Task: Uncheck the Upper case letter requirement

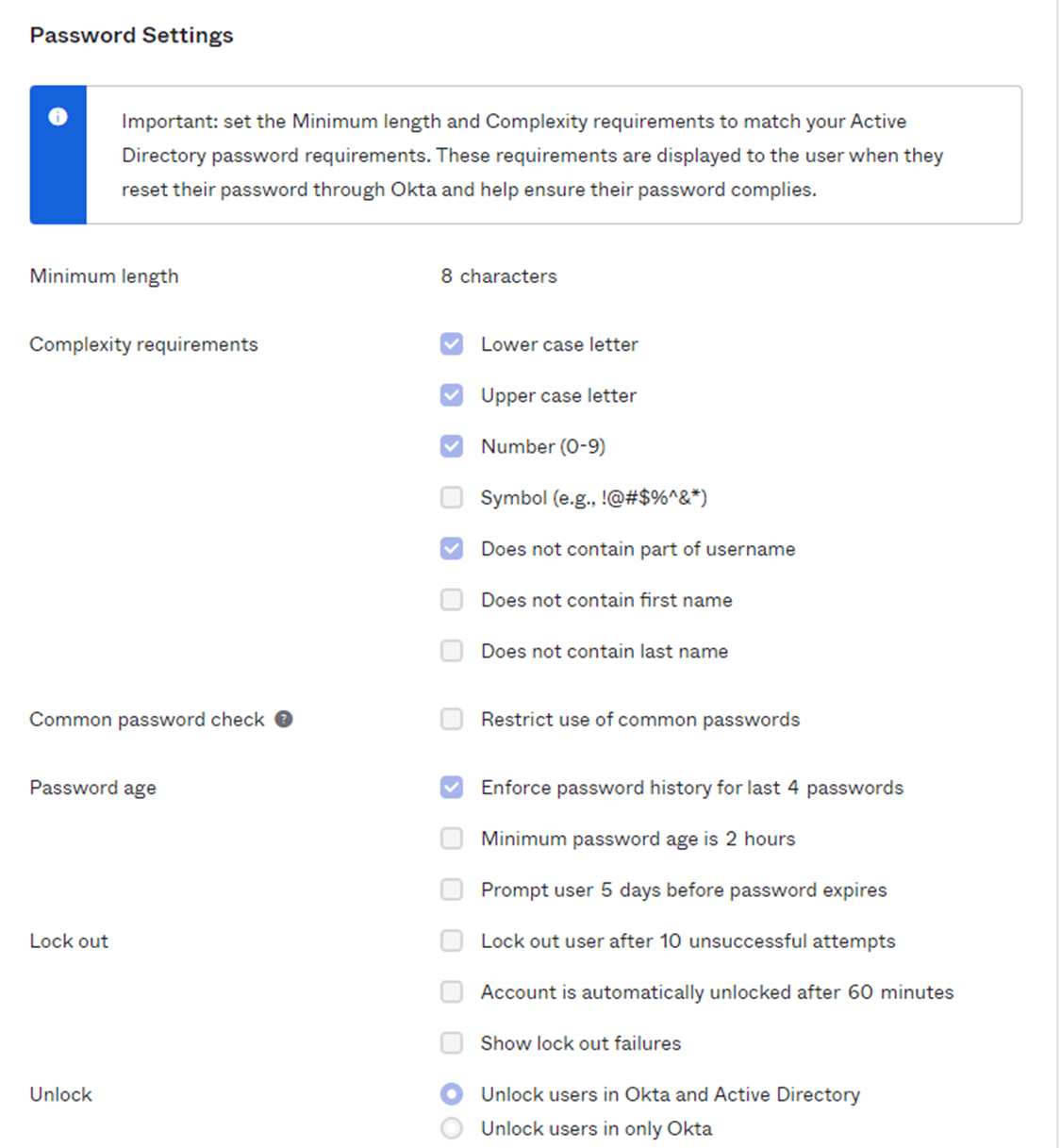Action: coord(452,395)
